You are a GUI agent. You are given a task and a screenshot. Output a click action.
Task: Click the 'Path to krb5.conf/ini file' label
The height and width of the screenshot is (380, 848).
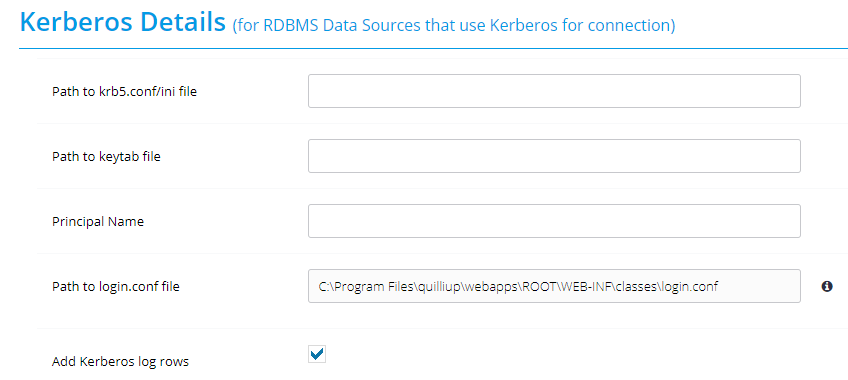pos(124,92)
